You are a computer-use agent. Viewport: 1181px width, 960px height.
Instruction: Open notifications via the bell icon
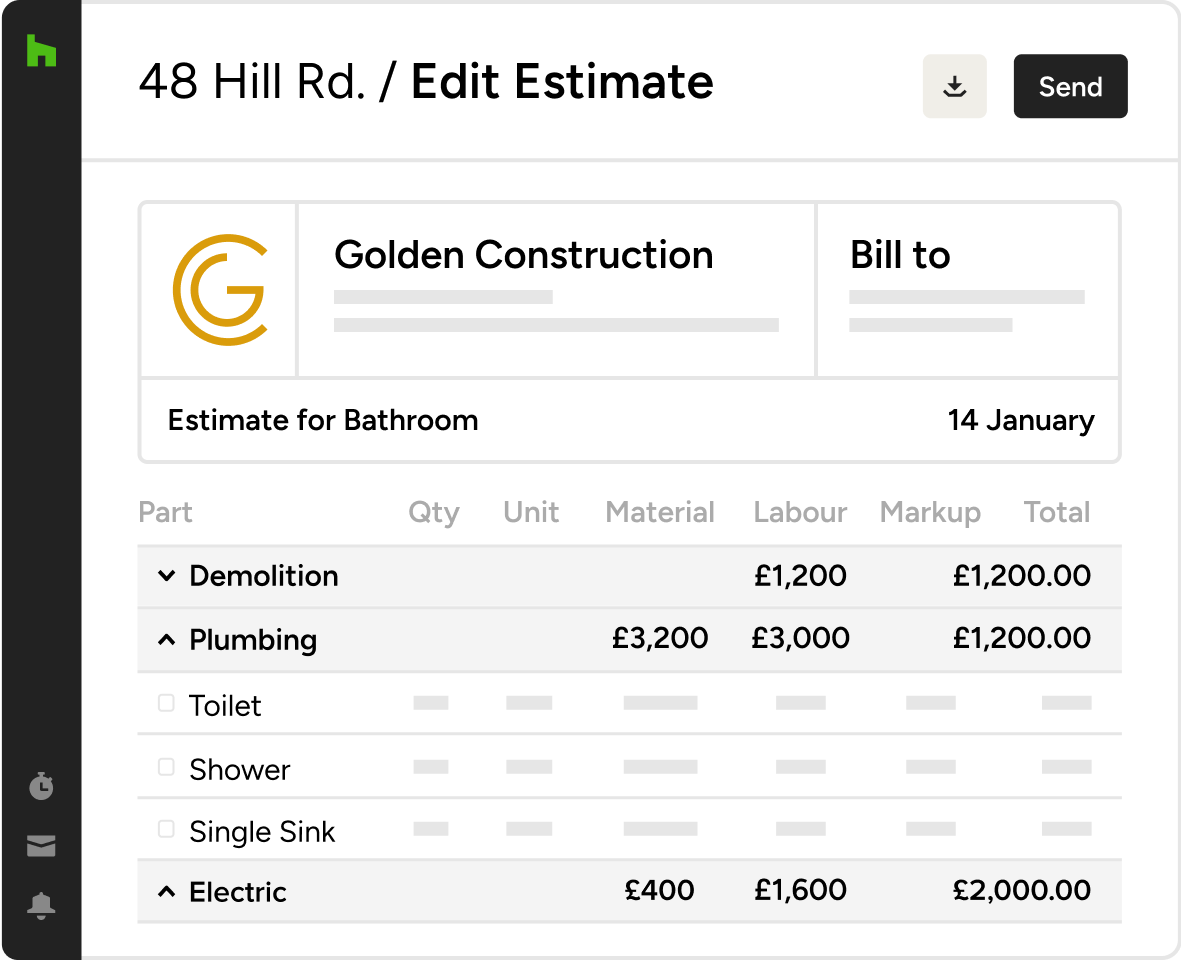coord(41,906)
